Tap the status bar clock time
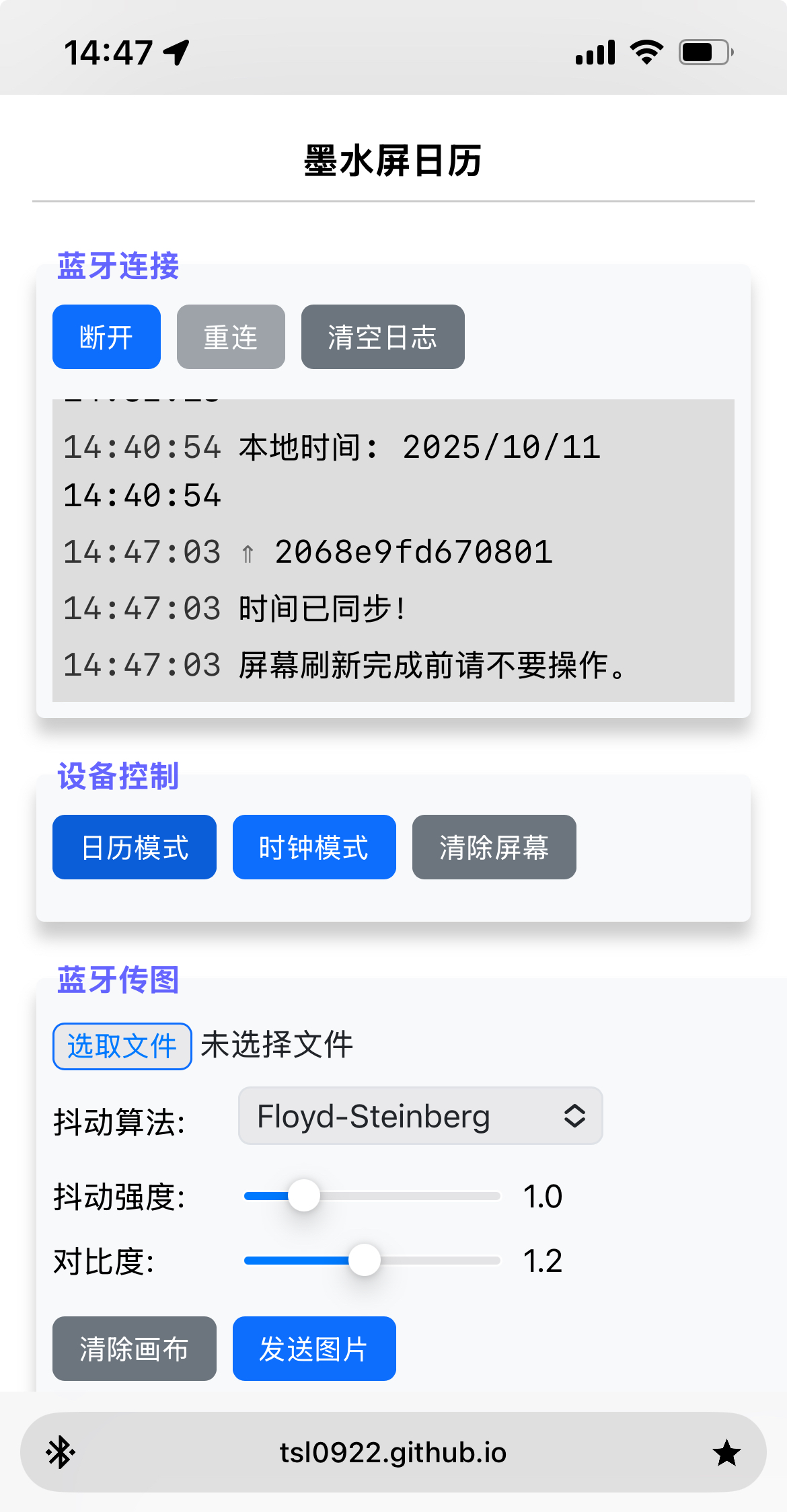This screenshot has width=787, height=1512. pyautogui.click(x=108, y=52)
